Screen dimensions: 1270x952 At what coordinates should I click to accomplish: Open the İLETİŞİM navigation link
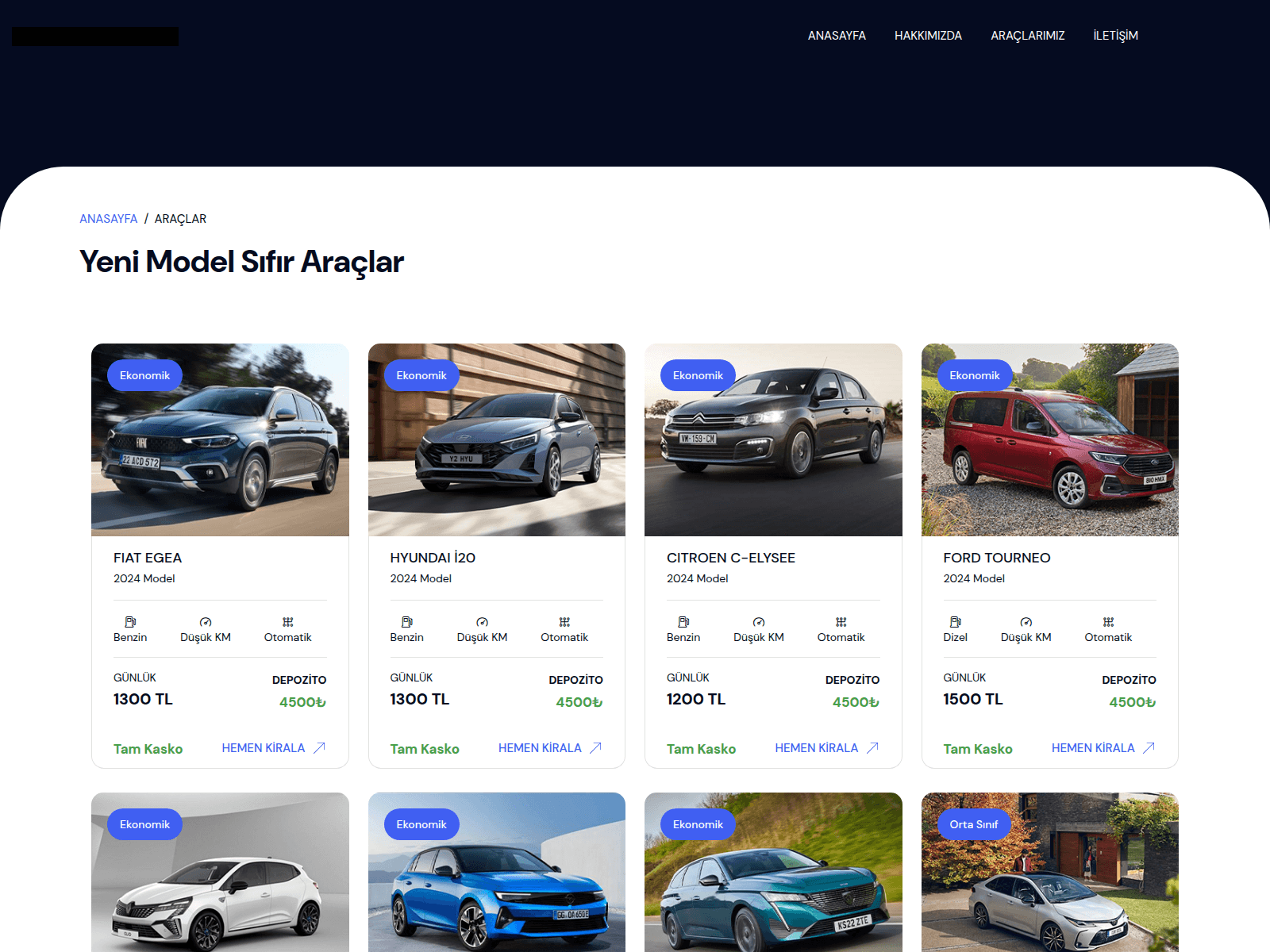tap(1115, 36)
